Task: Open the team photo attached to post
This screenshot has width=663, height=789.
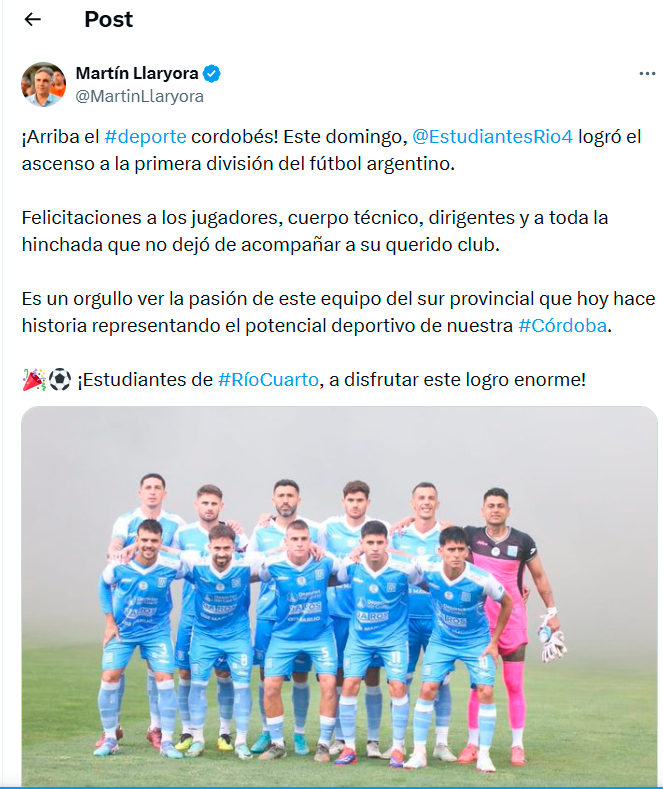Action: click(x=339, y=596)
